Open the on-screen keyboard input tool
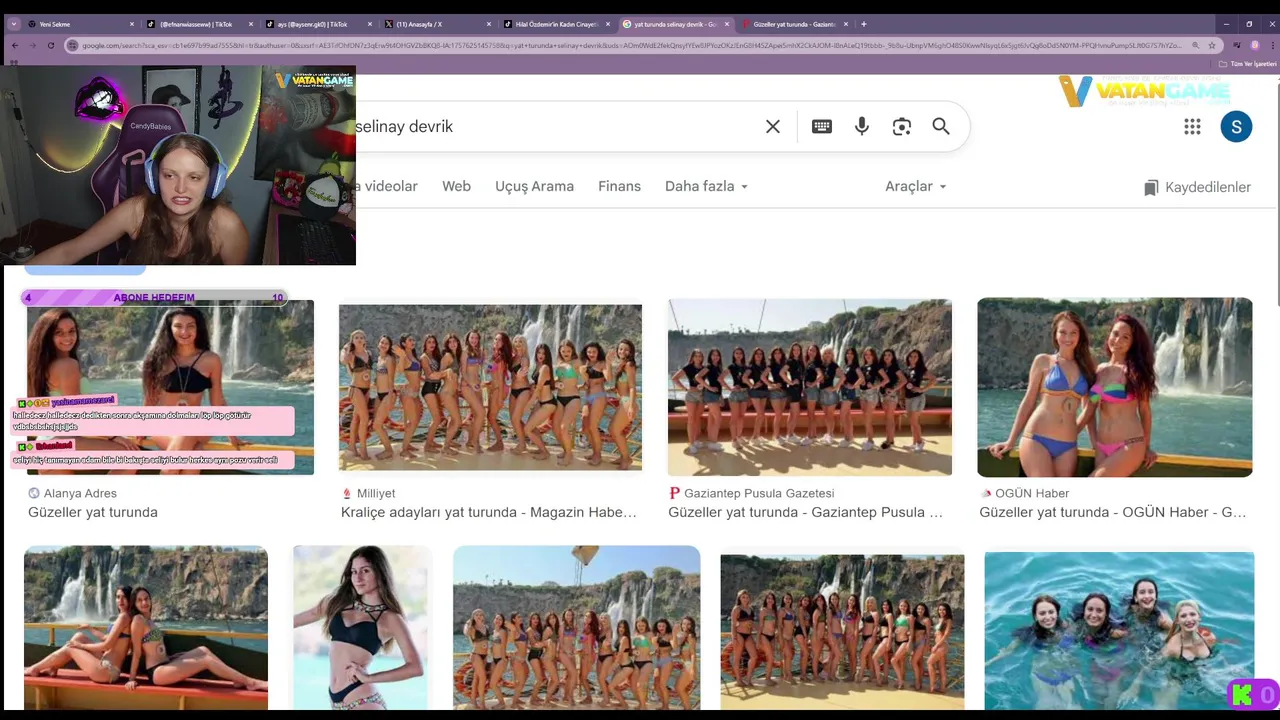 tap(822, 126)
